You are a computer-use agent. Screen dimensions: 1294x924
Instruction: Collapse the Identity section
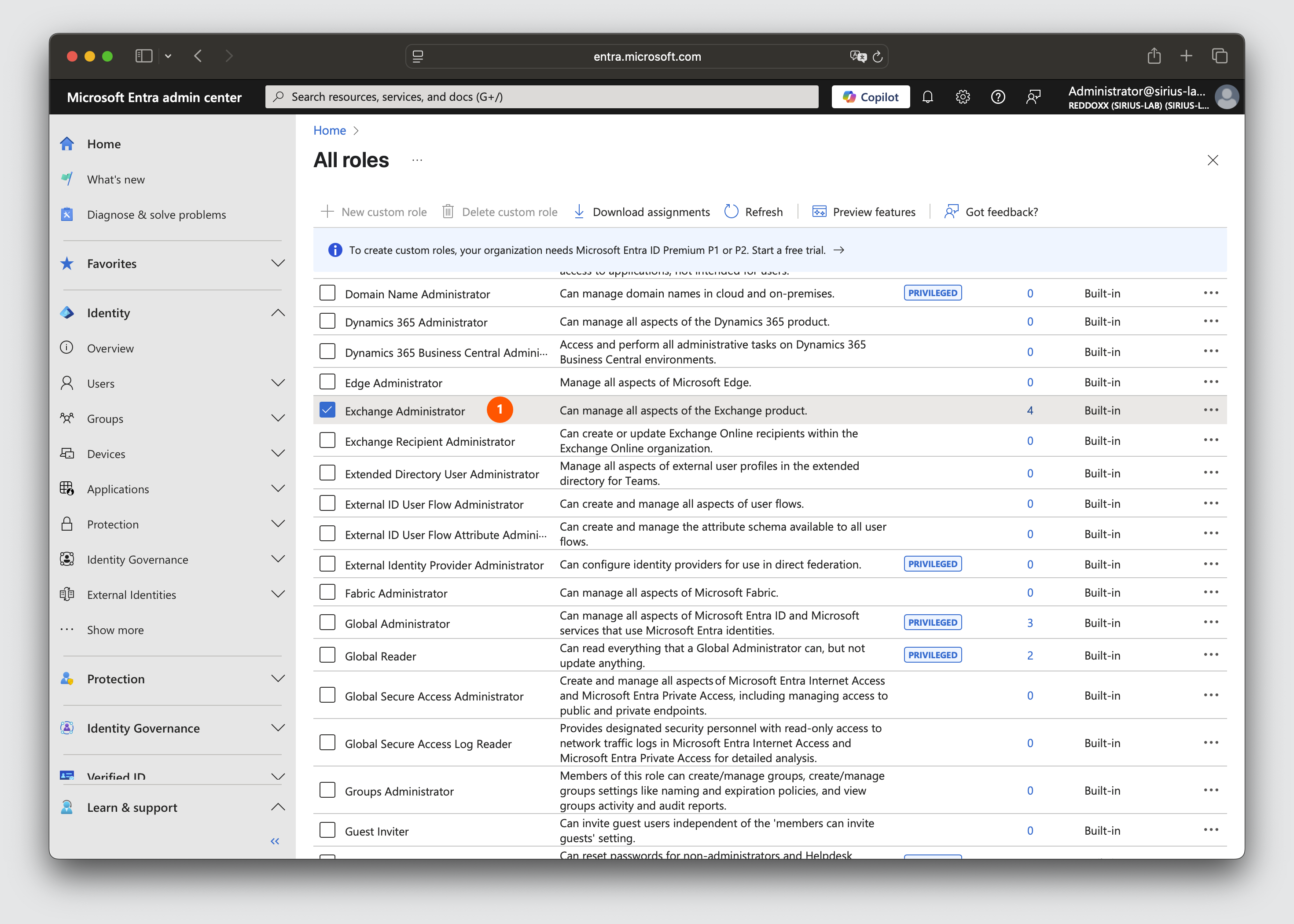click(278, 313)
